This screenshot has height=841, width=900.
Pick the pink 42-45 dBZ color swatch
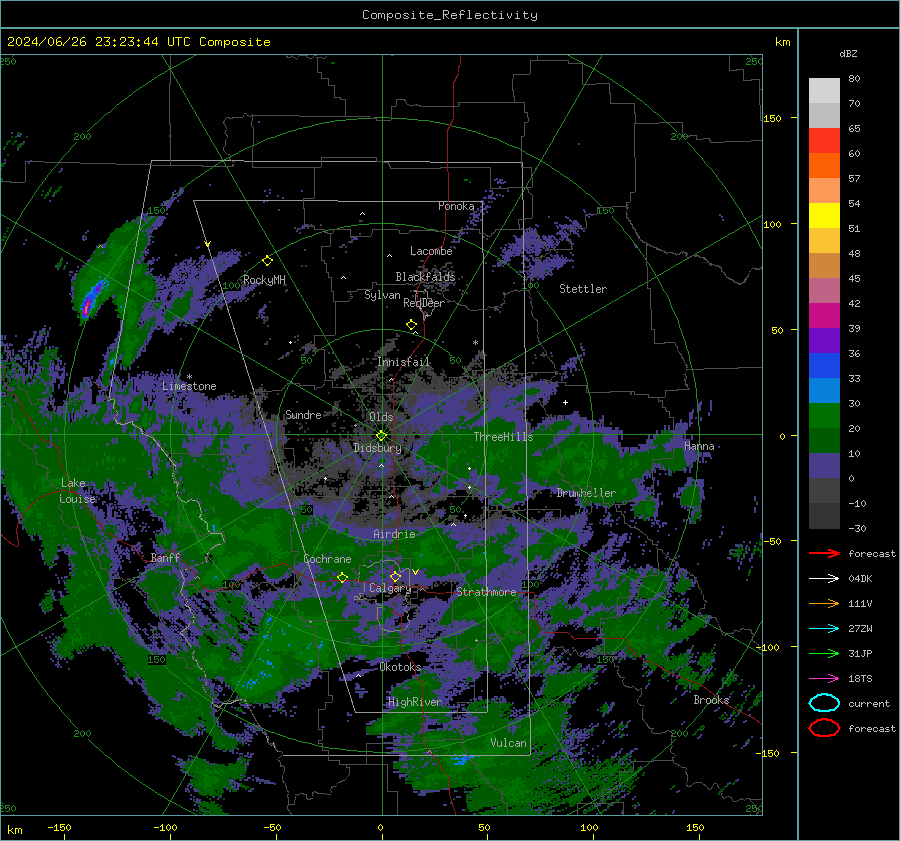coord(824,290)
